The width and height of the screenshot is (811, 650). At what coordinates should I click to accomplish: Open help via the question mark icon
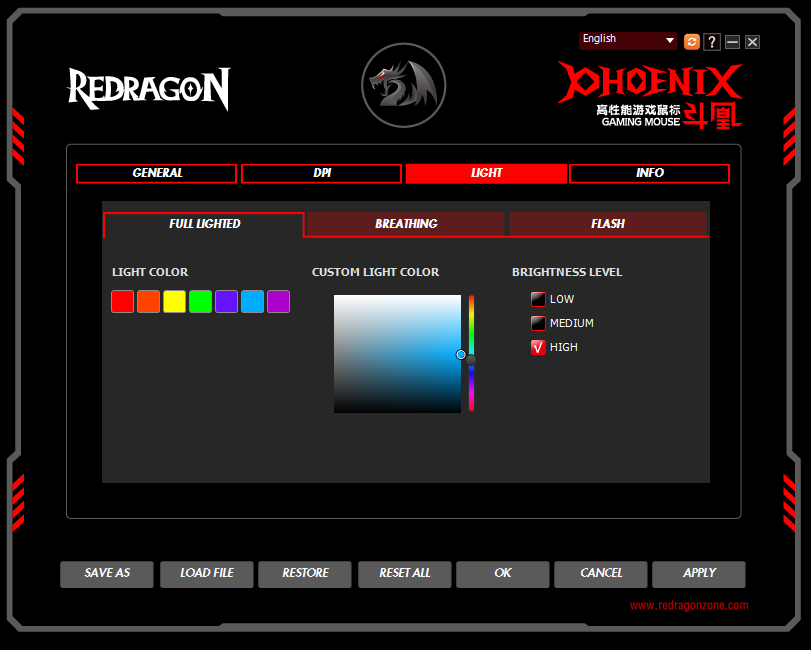(x=712, y=42)
